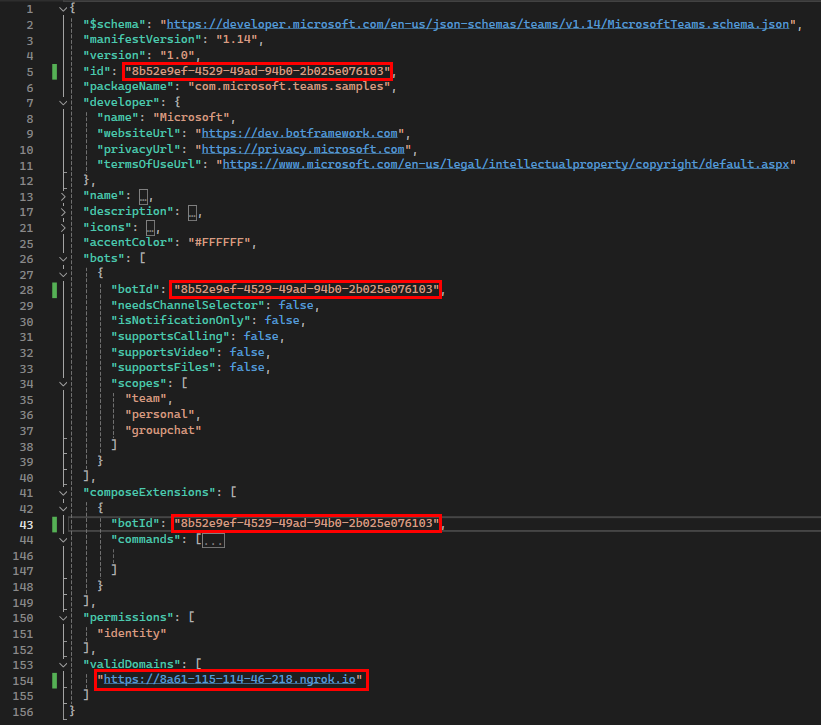Expand the collapsed "commands" ellipsis box
This screenshot has height=725, width=821.
point(214,540)
